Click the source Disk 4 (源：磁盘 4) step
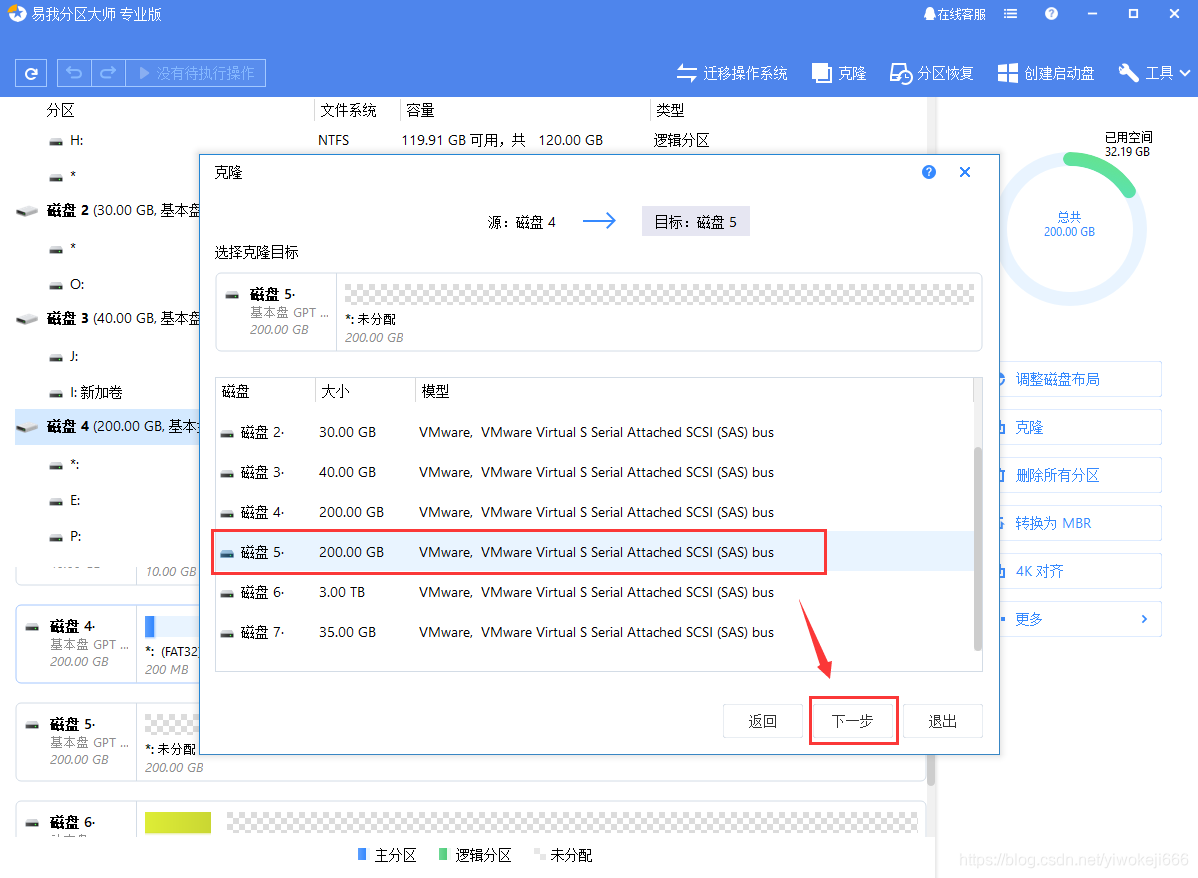 (522, 222)
